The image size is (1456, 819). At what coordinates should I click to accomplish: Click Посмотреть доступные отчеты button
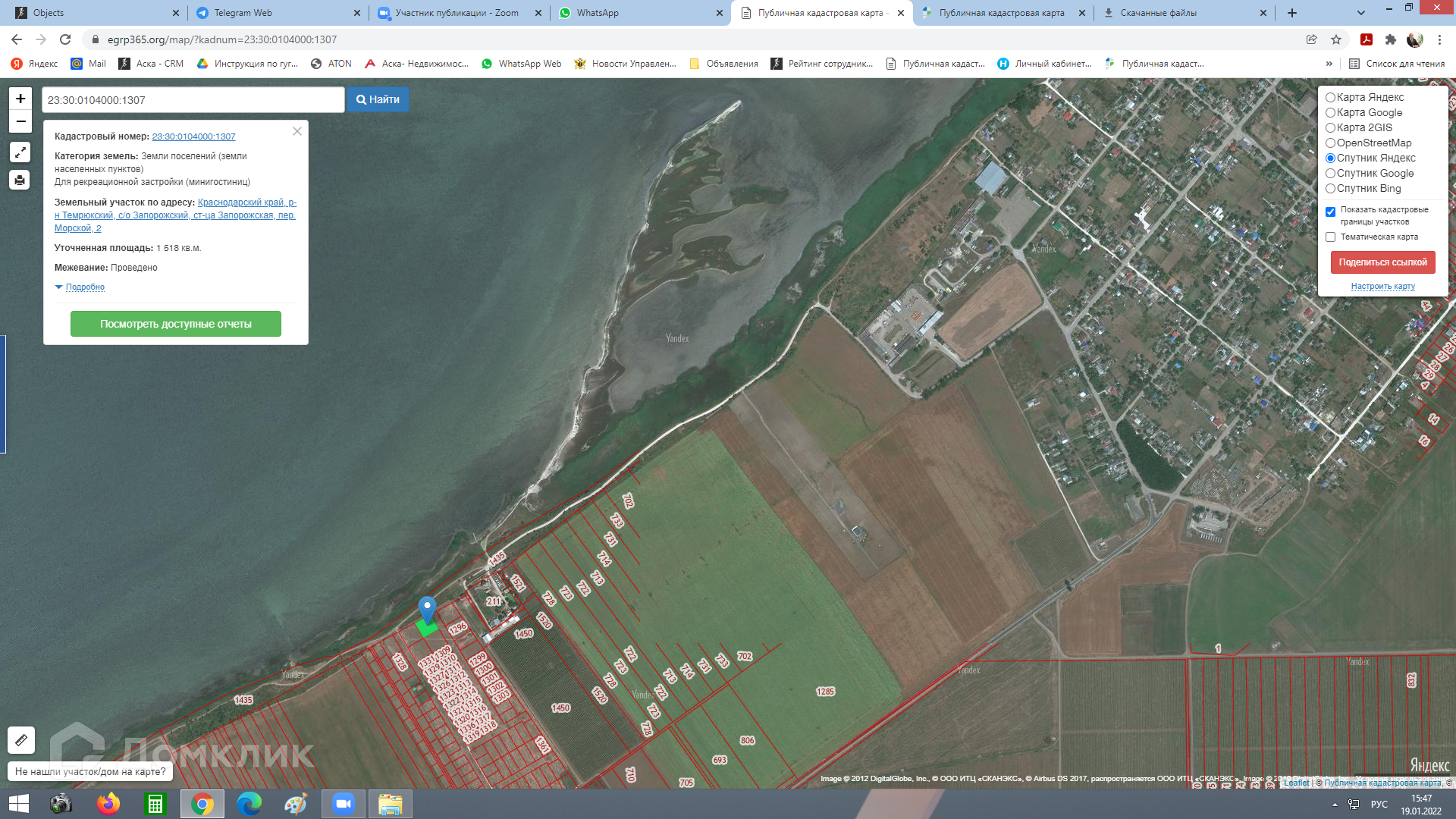coord(176,324)
